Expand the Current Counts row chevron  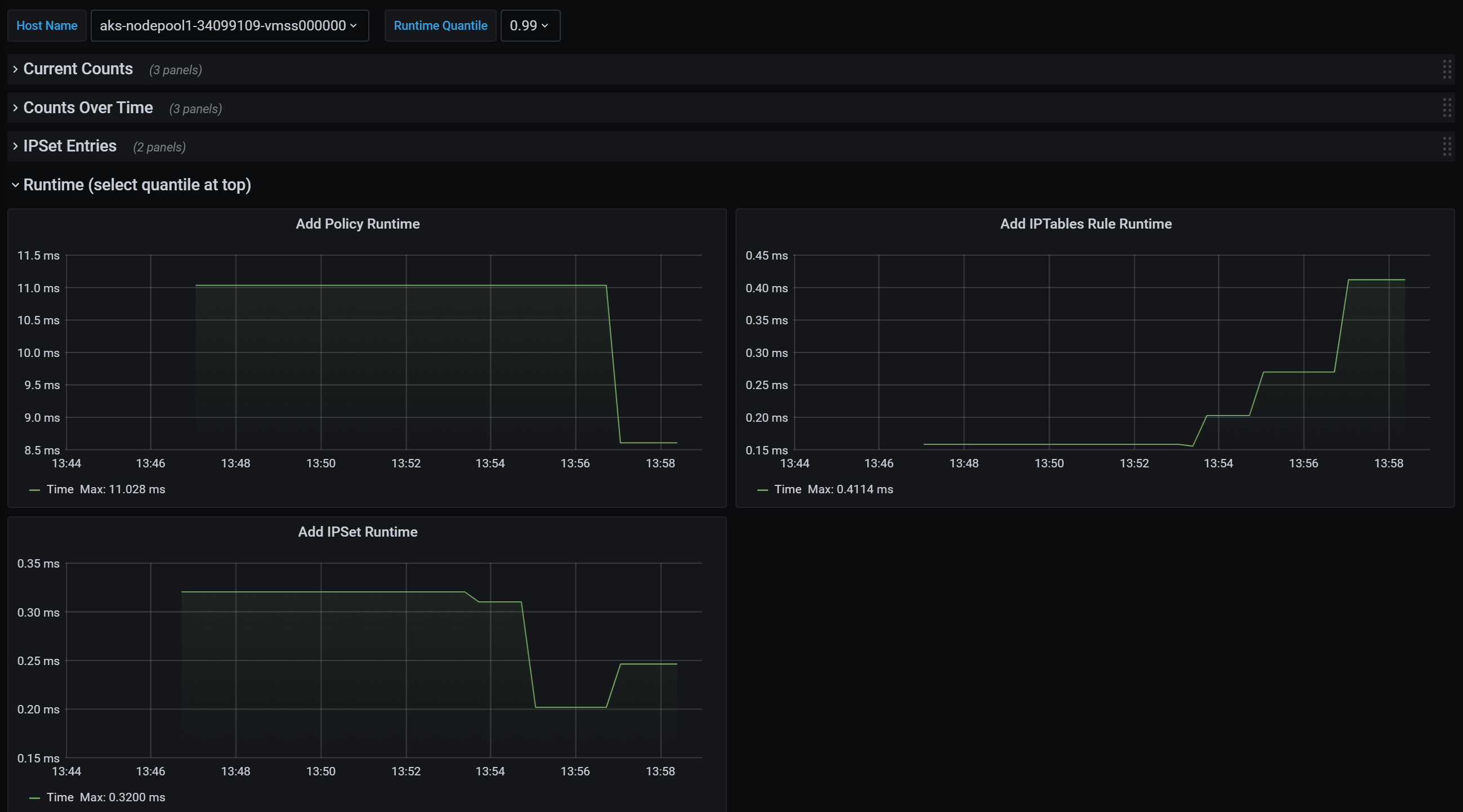(15, 69)
